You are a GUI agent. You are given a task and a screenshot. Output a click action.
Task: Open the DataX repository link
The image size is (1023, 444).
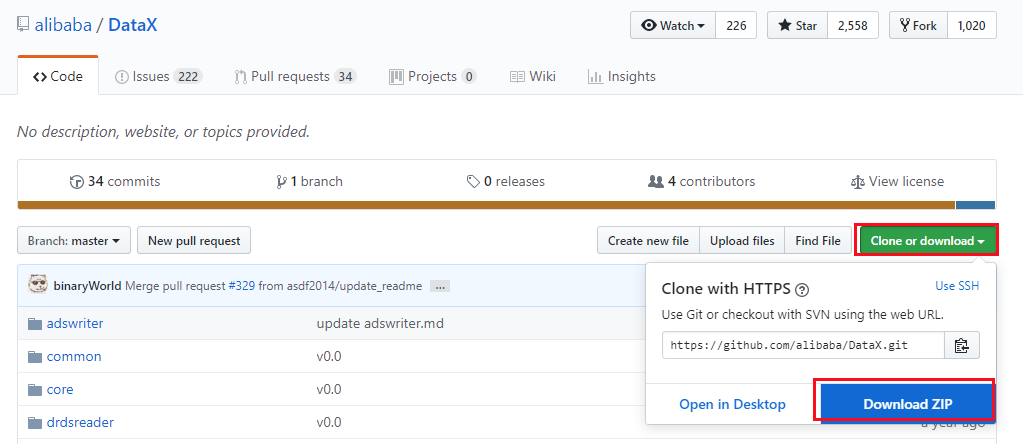132,25
